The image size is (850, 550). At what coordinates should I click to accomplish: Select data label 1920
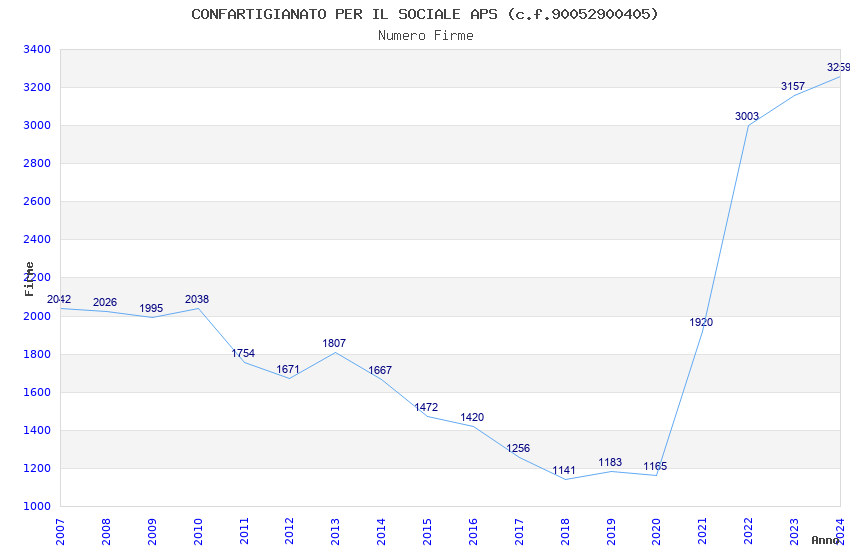click(701, 322)
